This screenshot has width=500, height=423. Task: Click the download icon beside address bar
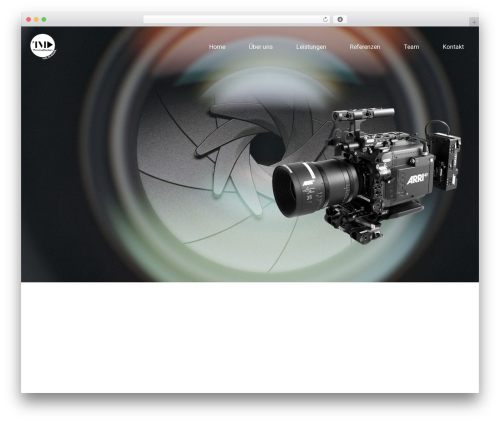coord(340,20)
